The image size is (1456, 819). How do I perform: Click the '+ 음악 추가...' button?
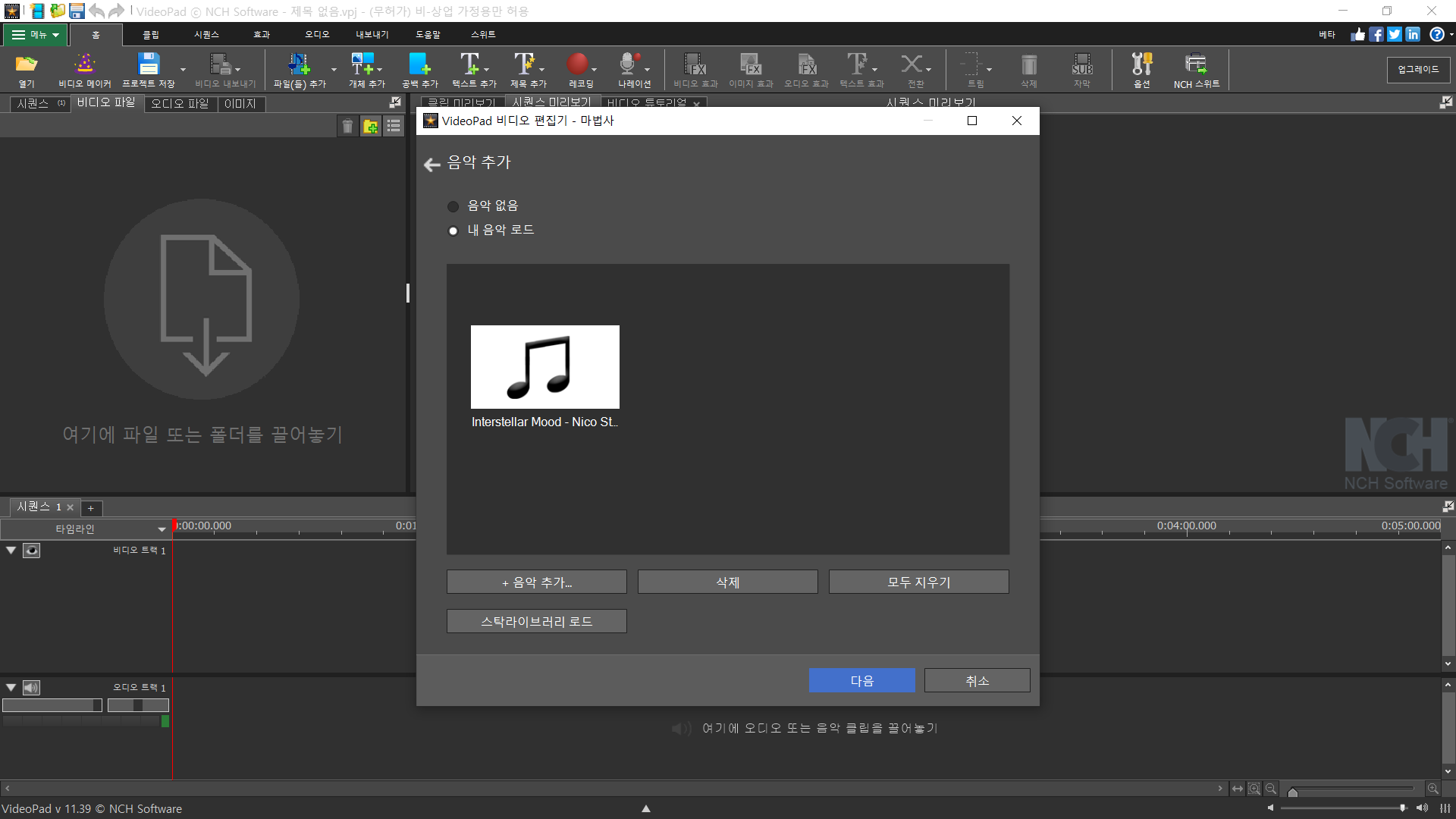click(536, 582)
